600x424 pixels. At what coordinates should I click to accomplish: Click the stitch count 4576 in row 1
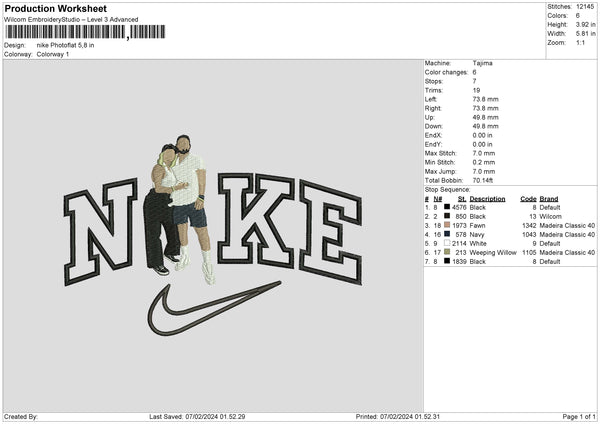click(x=459, y=207)
